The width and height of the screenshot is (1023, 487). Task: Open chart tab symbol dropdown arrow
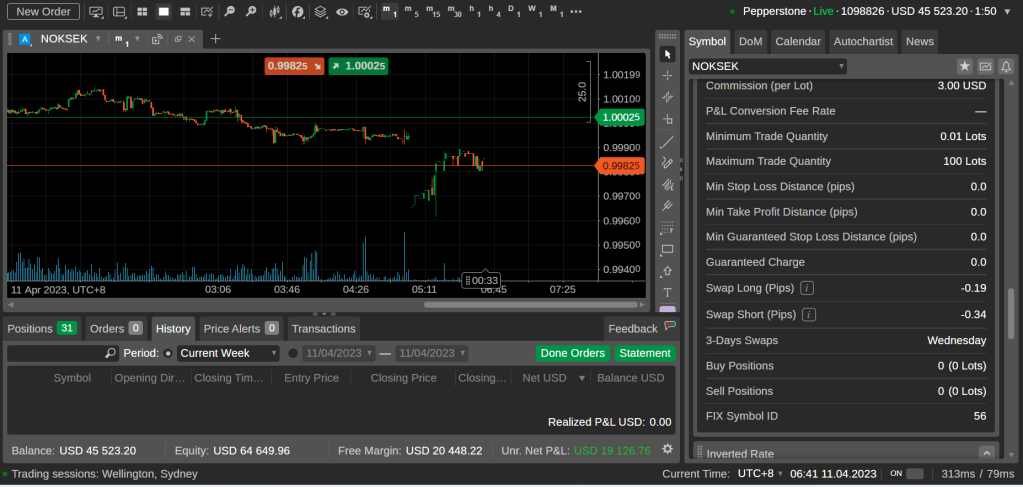pos(99,39)
